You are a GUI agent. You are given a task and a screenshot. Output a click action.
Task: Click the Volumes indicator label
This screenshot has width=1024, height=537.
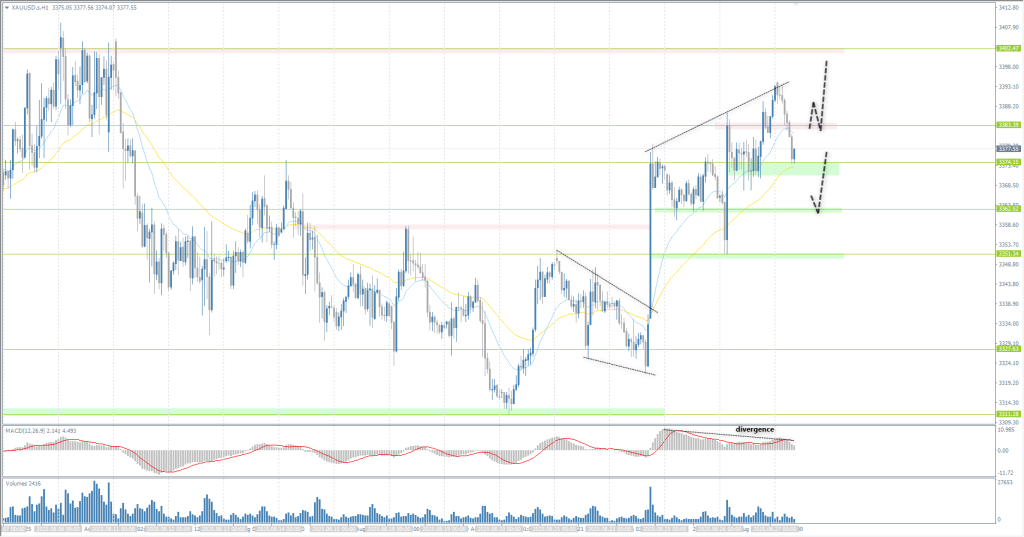pos(18,481)
